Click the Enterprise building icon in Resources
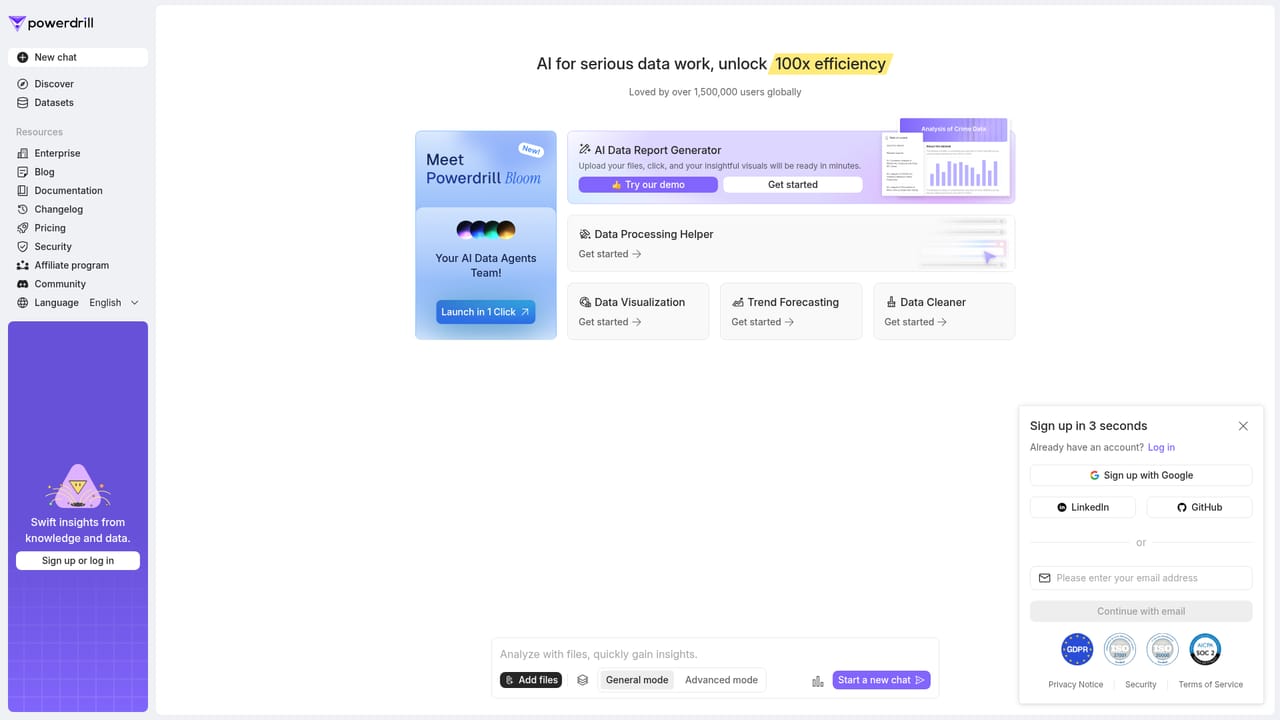 click(23, 153)
